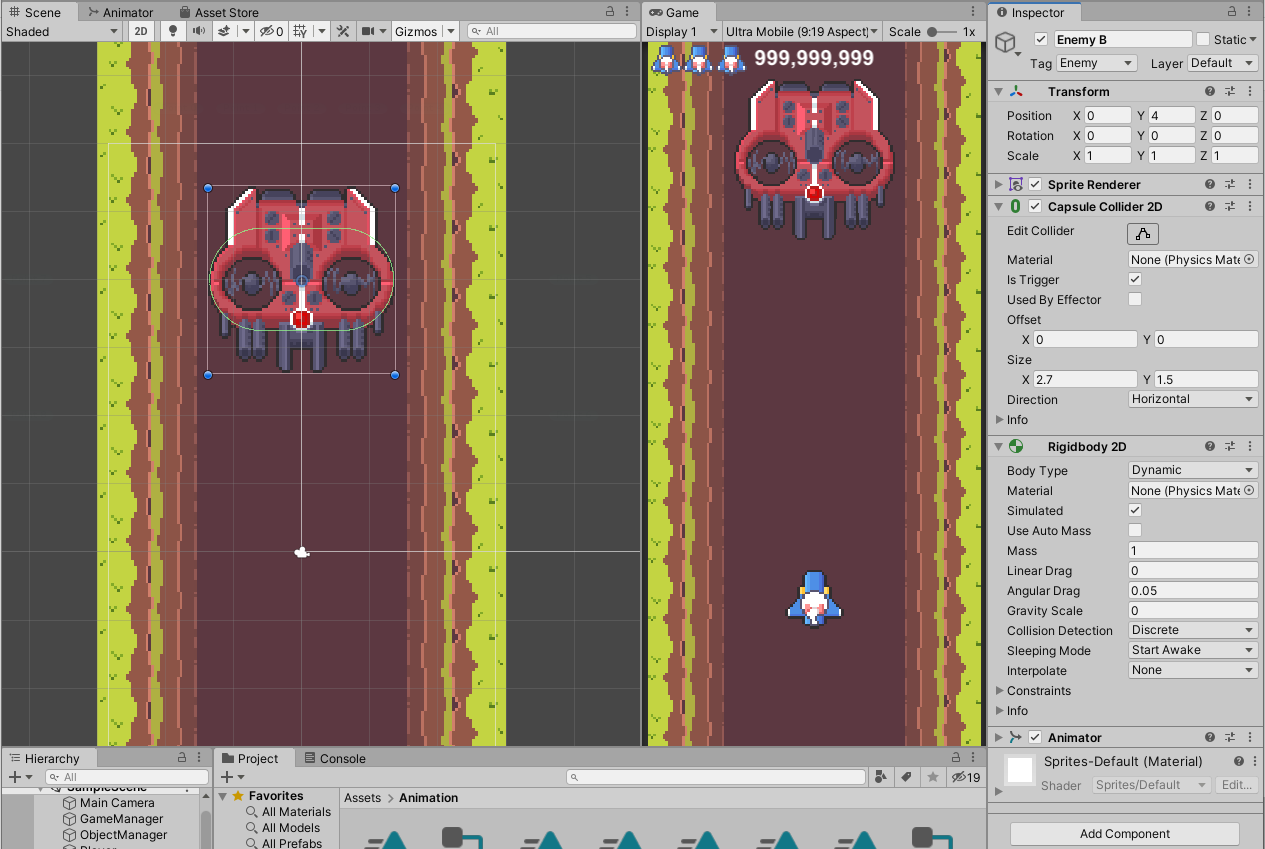Open the Tag dropdown showing Enemy
The width and height of the screenshot is (1265, 849).
coord(1097,63)
